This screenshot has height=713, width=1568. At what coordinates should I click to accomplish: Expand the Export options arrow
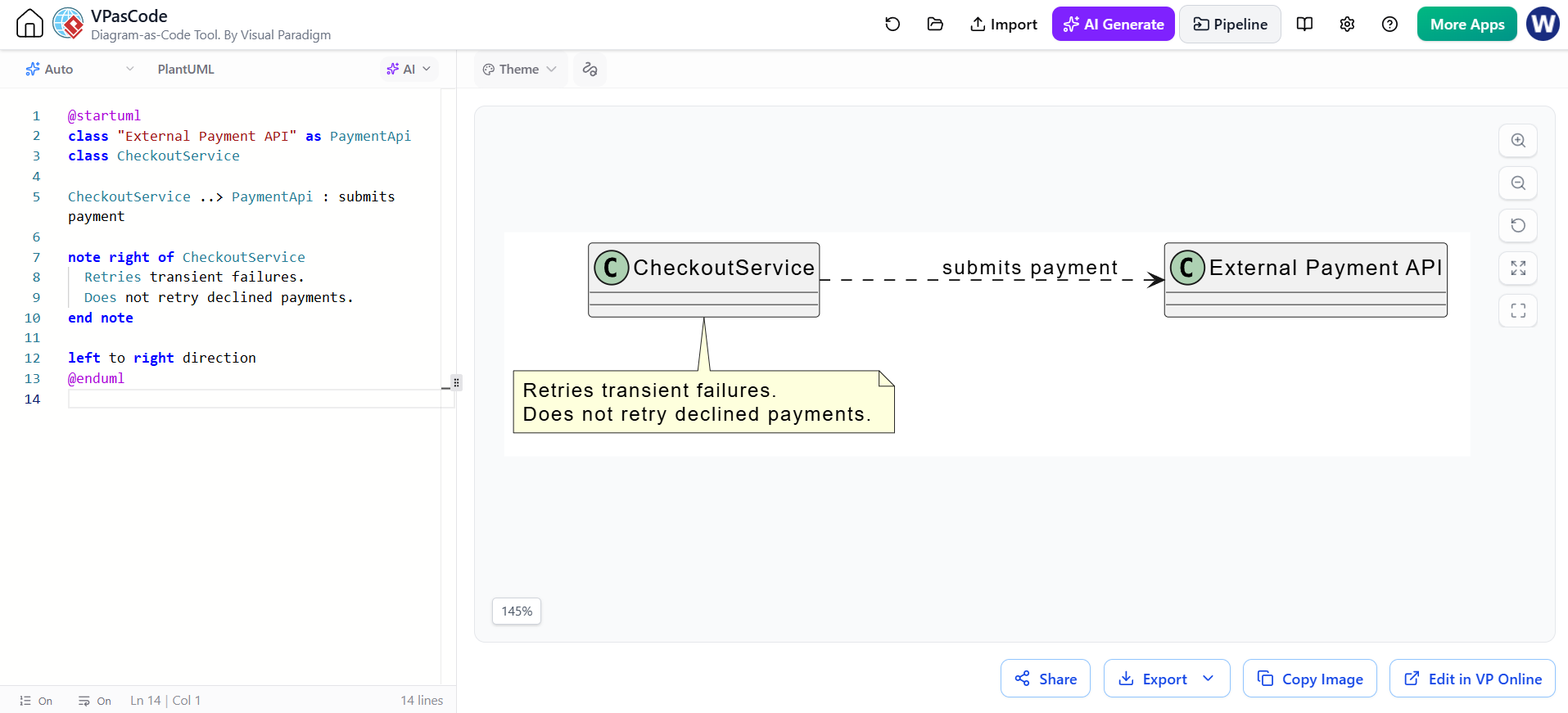1209,679
